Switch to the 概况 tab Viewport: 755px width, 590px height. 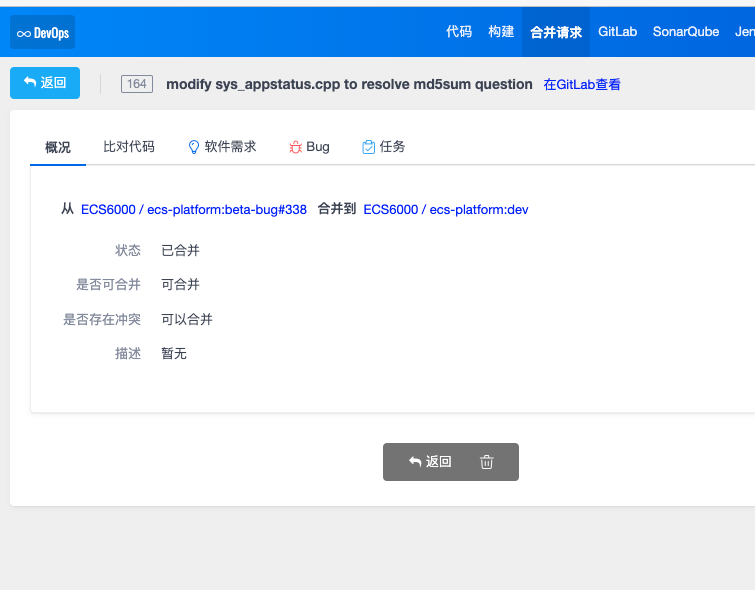pyautogui.click(x=58, y=147)
